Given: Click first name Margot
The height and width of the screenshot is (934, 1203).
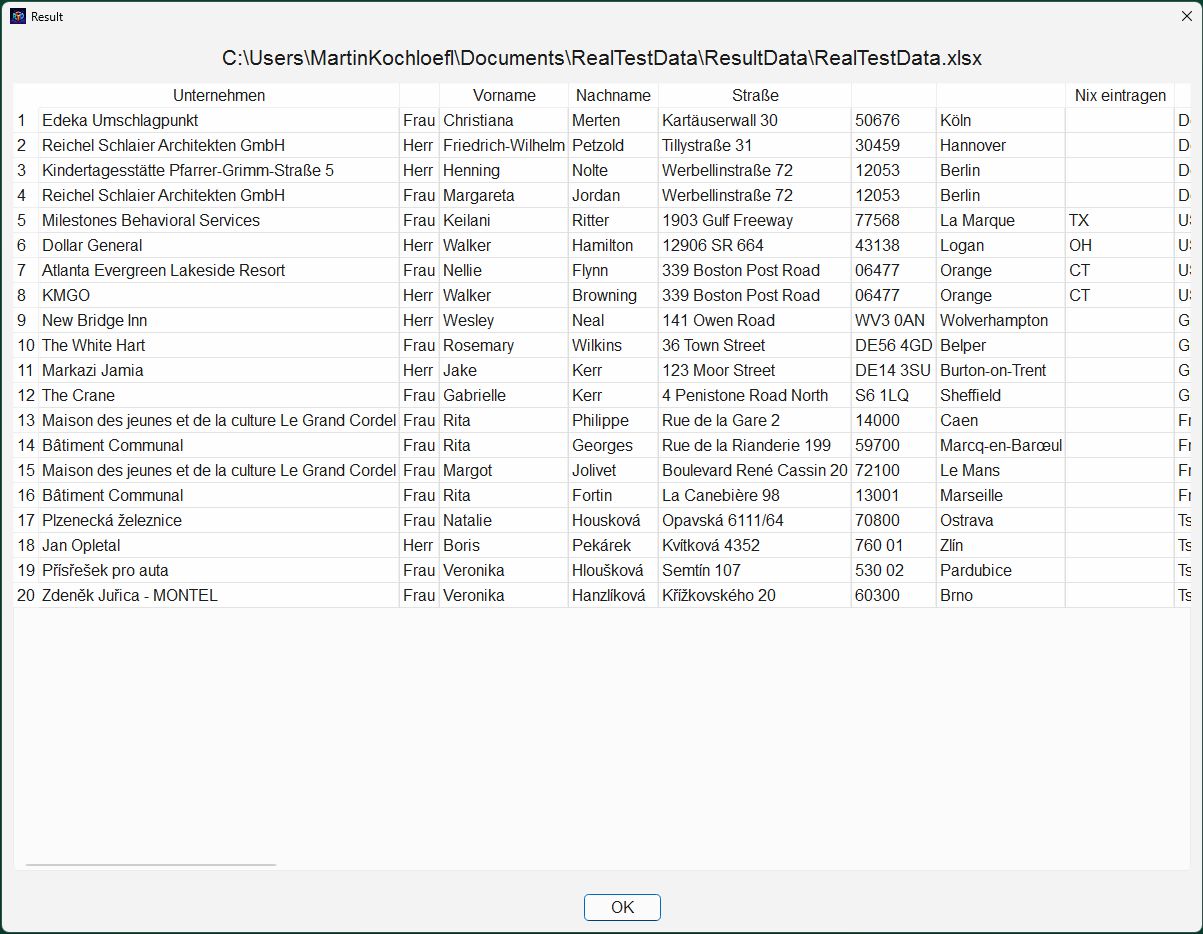Looking at the screenshot, I should (x=504, y=470).
